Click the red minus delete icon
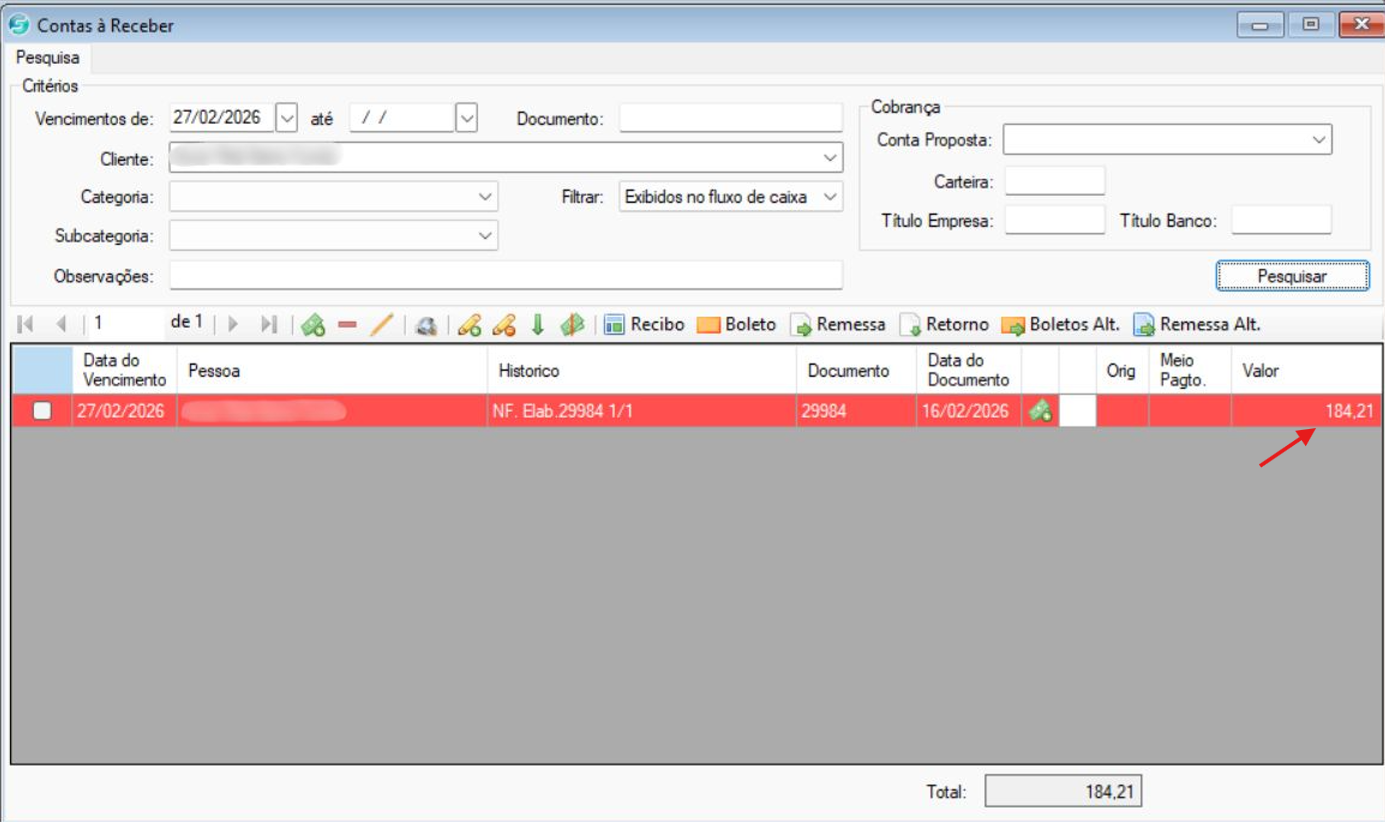Image resolution: width=1385 pixels, height=822 pixels. click(347, 325)
